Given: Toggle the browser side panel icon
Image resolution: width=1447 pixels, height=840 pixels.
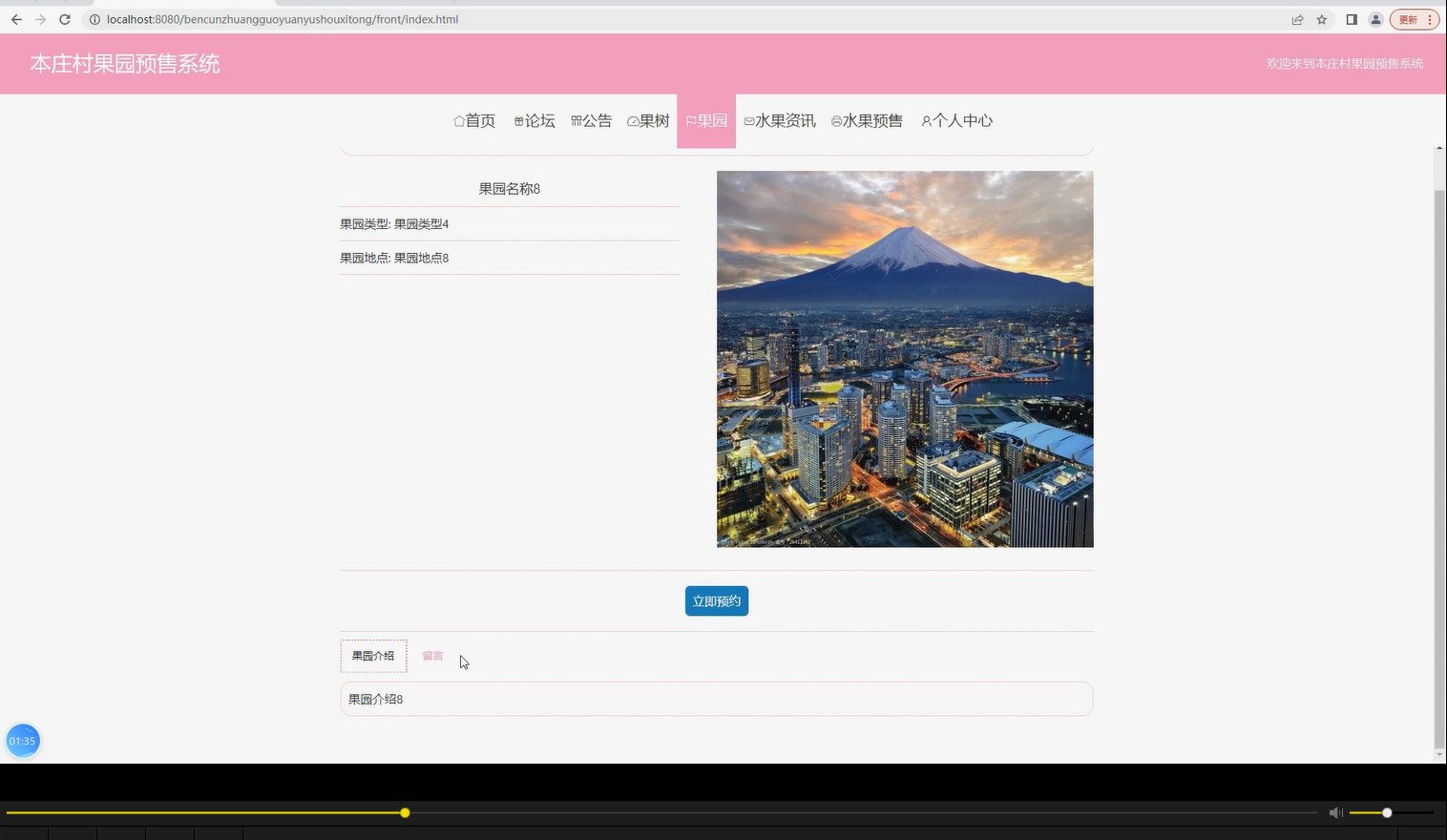Looking at the screenshot, I should (x=1351, y=19).
